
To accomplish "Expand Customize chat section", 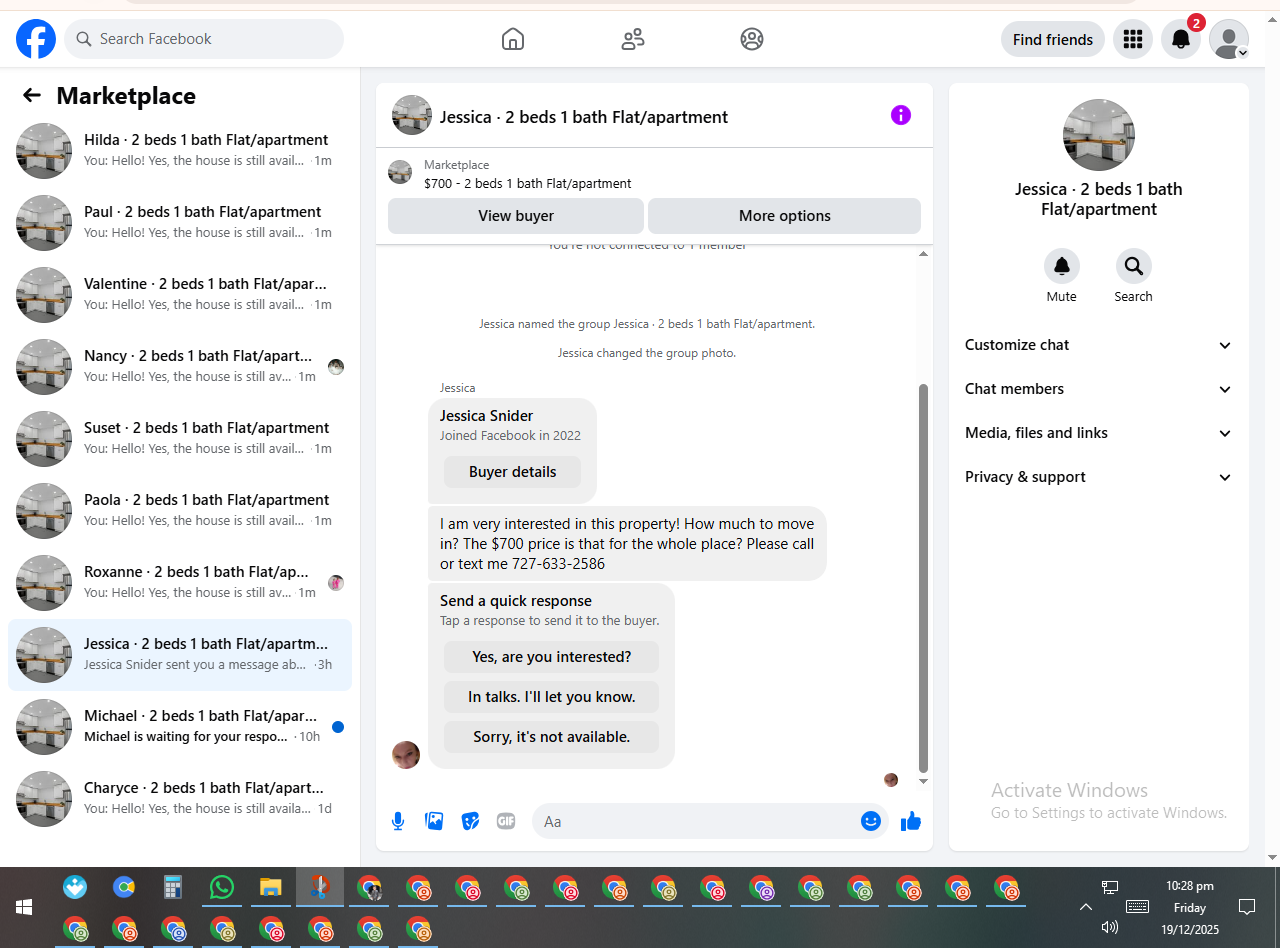I will pyautogui.click(x=1099, y=345).
